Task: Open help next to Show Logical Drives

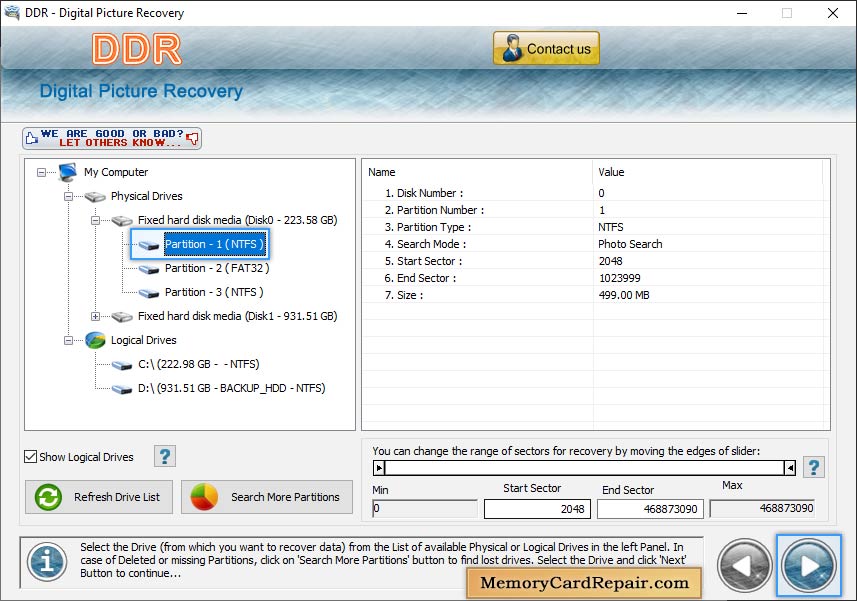Action: click(165, 456)
